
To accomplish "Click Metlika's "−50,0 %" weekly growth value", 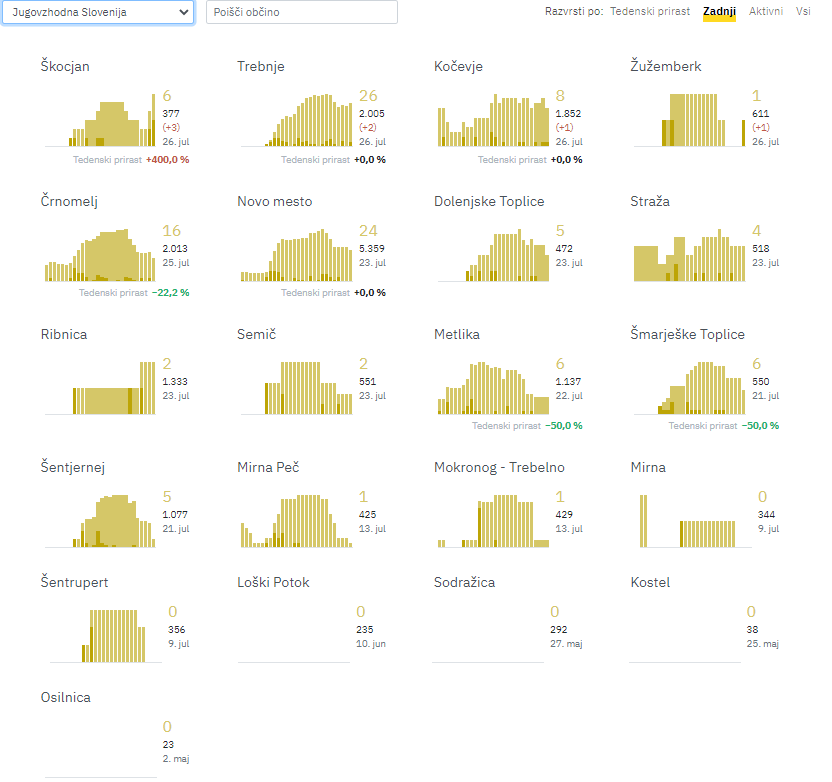I will point(564,426).
